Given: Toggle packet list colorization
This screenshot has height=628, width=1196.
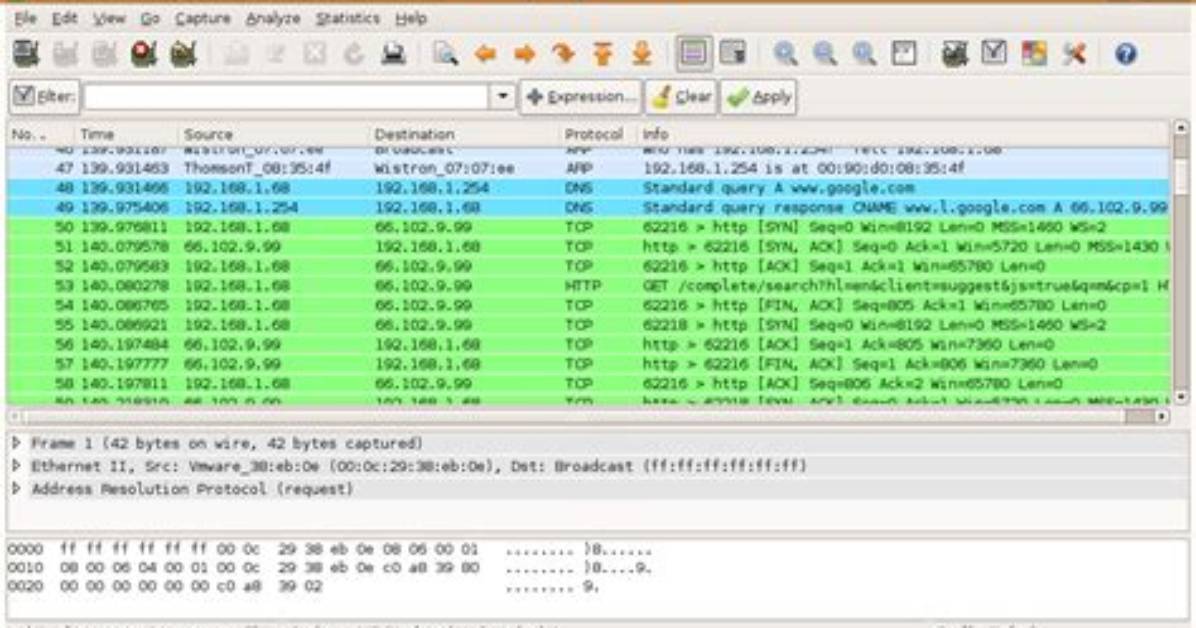Looking at the screenshot, I should (693, 53).
